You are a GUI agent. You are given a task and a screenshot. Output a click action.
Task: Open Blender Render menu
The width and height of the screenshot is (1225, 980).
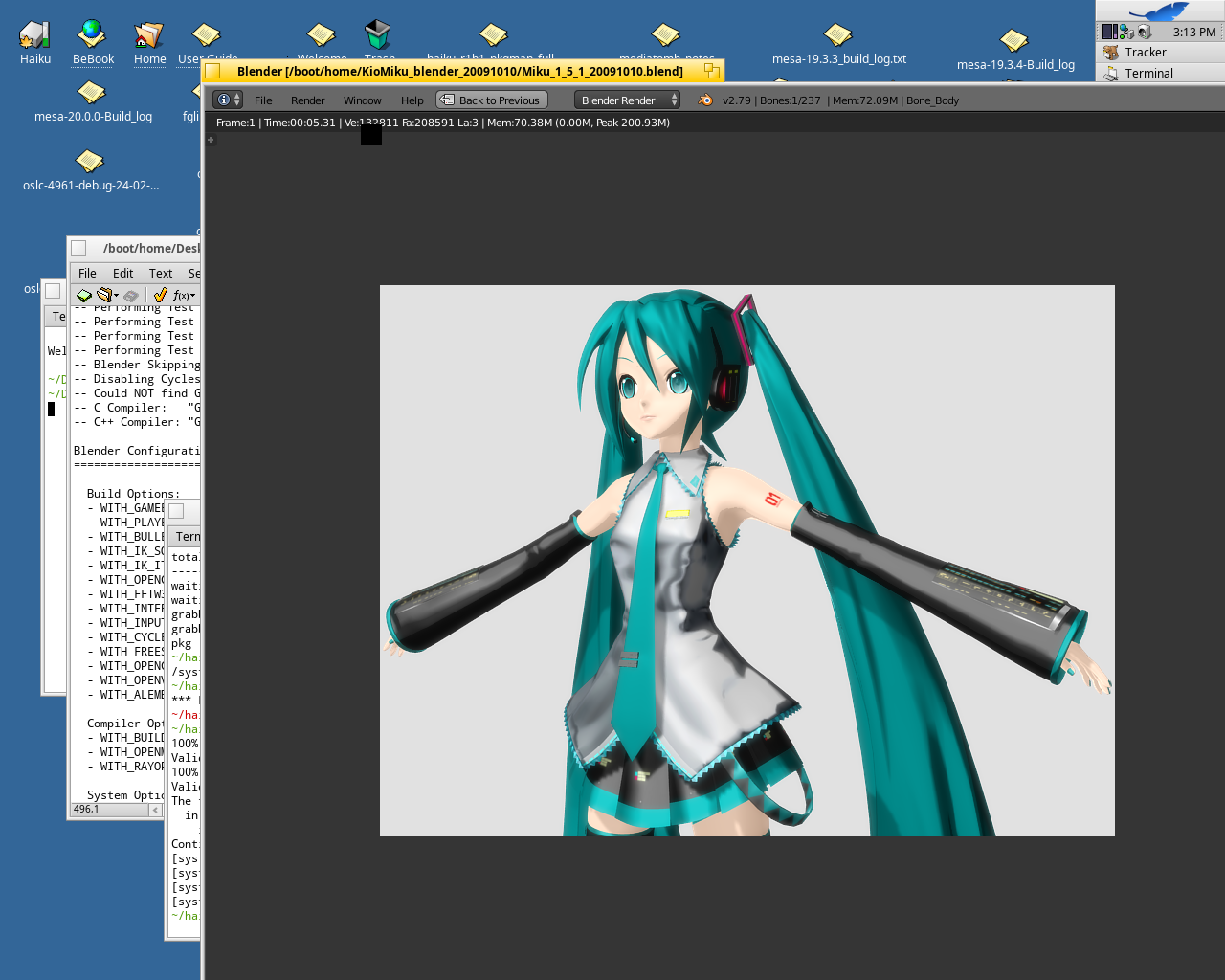point(308,100)
